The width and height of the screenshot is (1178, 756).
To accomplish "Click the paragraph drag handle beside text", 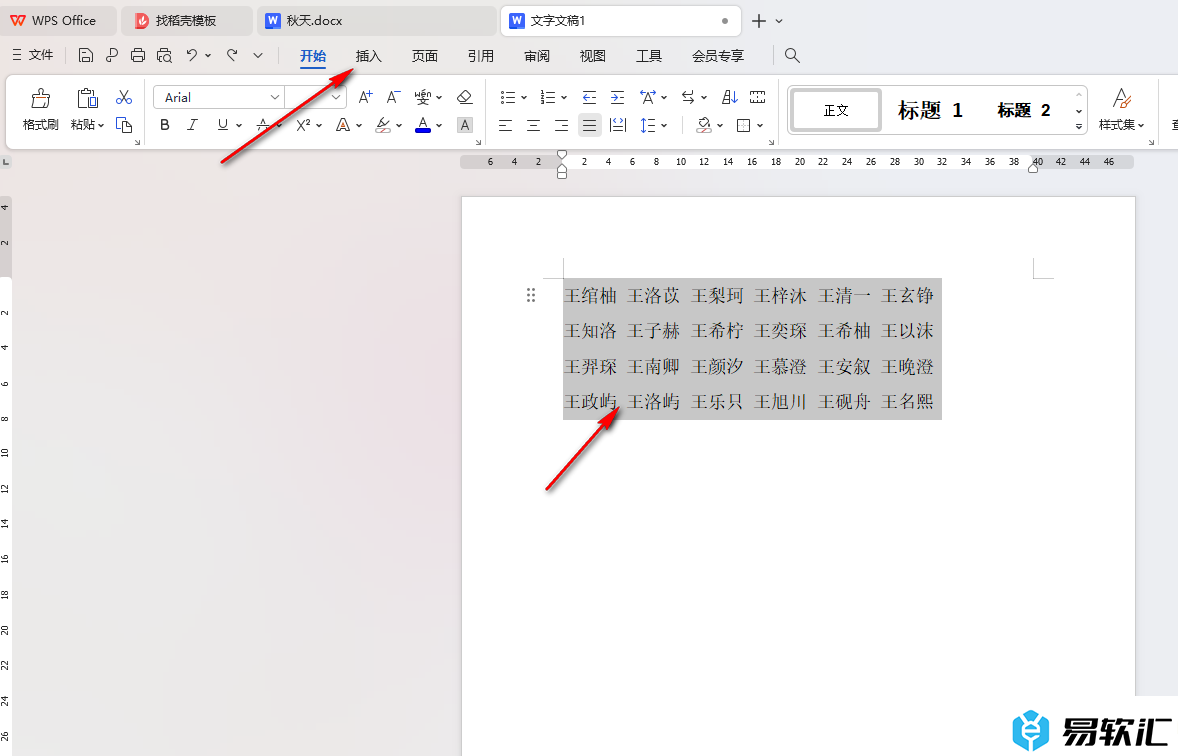I will (x=531, y=295).
